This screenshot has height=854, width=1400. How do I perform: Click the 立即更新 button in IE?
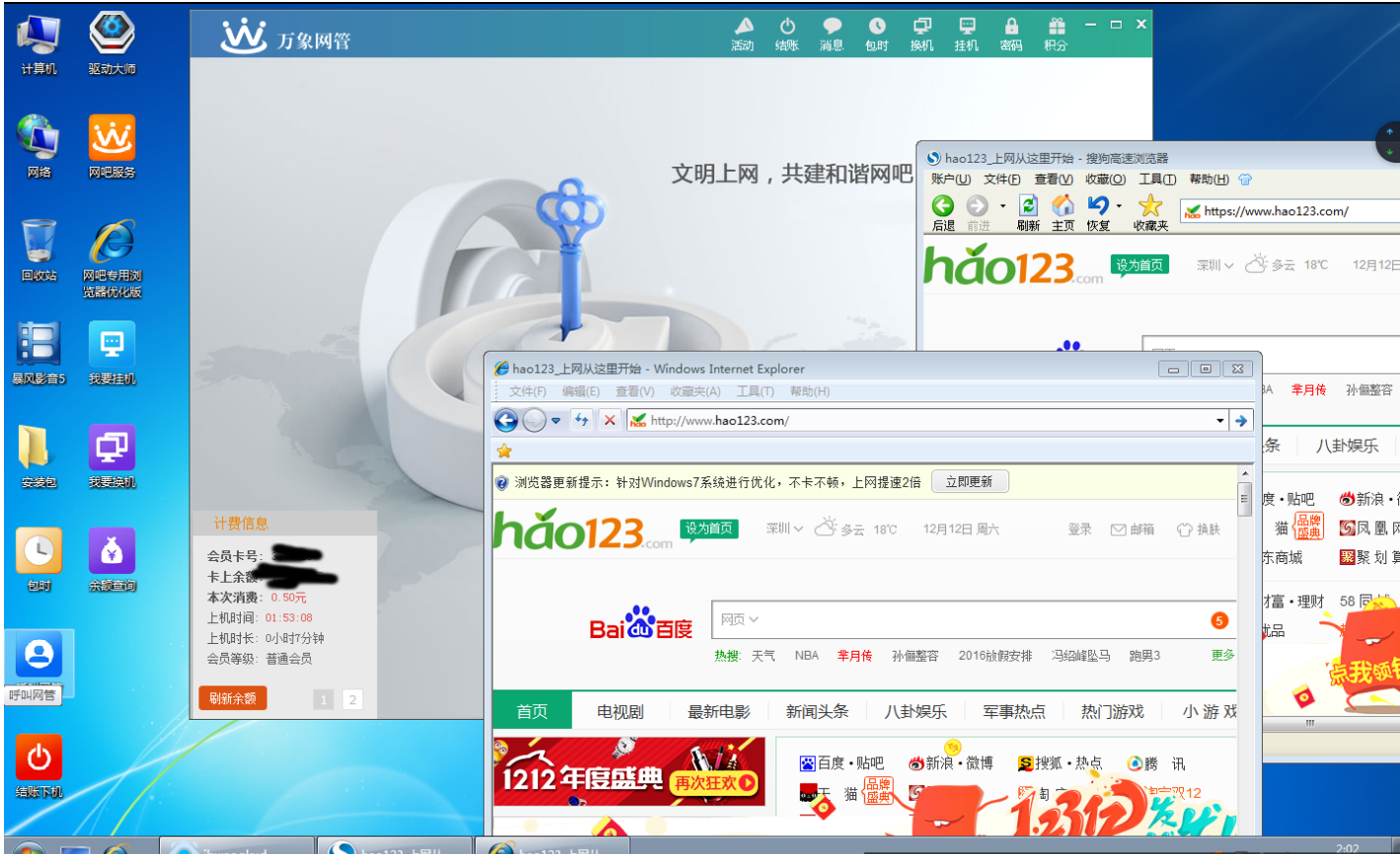tap(969, 482)
